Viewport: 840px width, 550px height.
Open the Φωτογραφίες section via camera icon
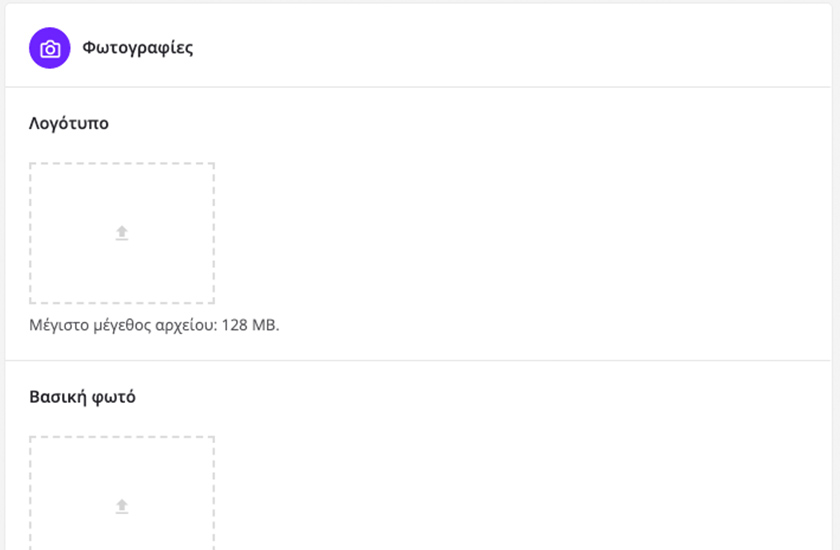50,48
